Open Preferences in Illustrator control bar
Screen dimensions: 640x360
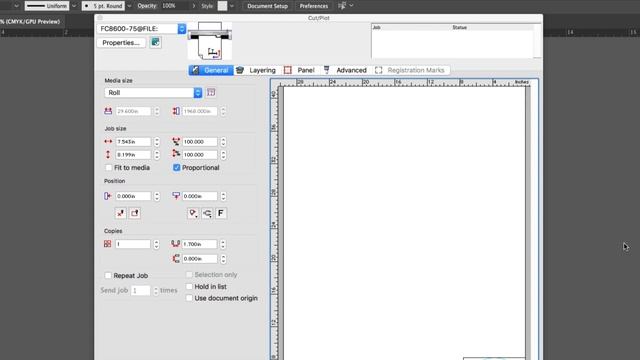point(313,6)
